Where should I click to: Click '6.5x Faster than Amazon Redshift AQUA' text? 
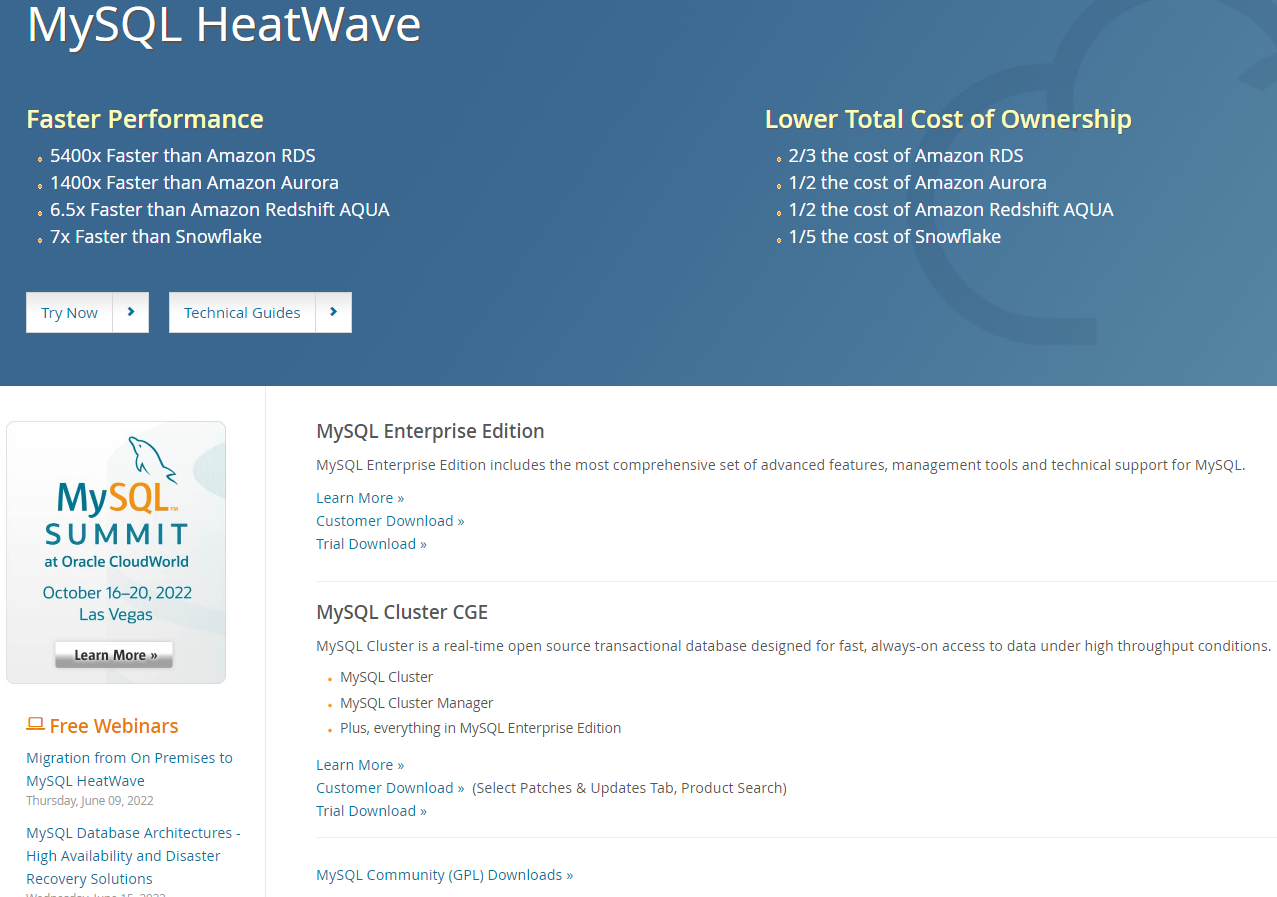point(220,210)
